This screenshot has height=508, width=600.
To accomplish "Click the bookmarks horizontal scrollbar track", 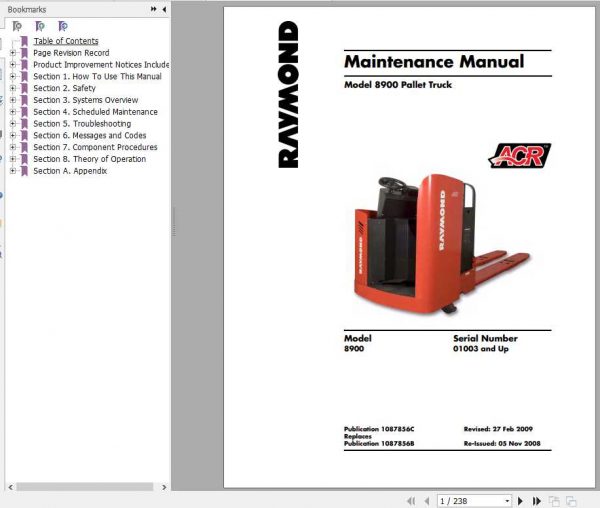I will pos(85,487).
